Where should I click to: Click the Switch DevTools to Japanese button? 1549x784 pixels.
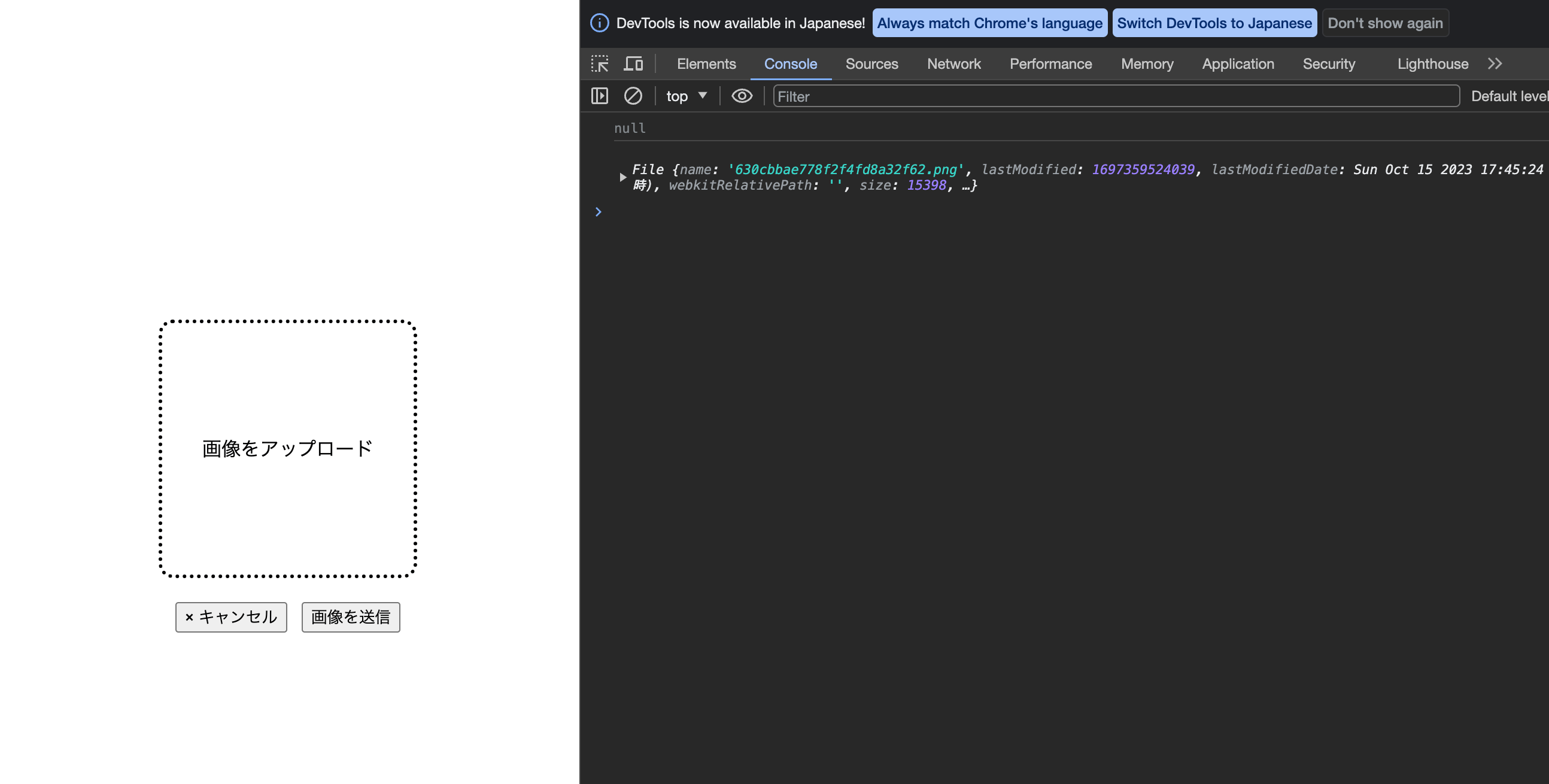point(1215,22)
